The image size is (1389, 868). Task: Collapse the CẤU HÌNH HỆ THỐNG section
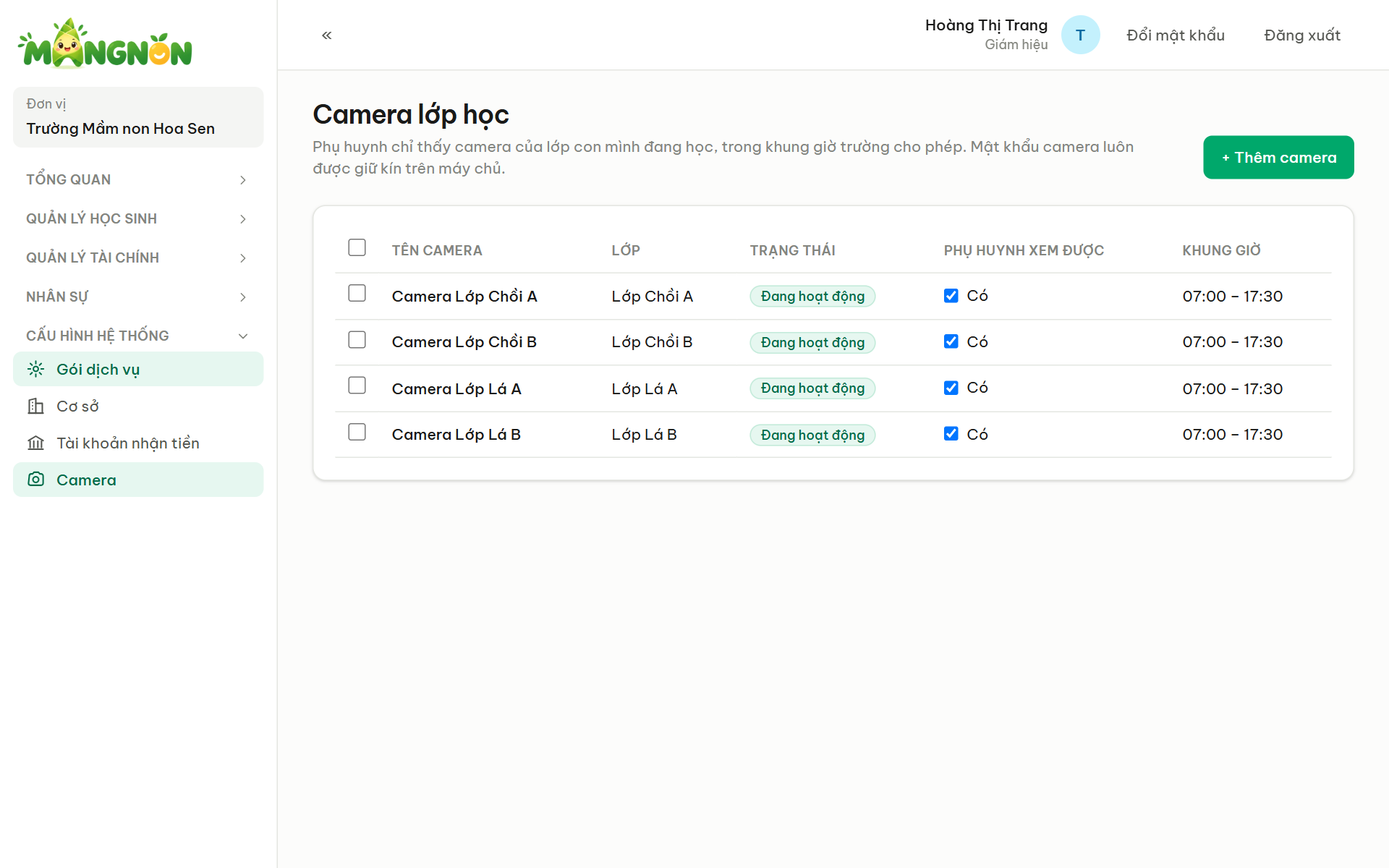point(138,336)
